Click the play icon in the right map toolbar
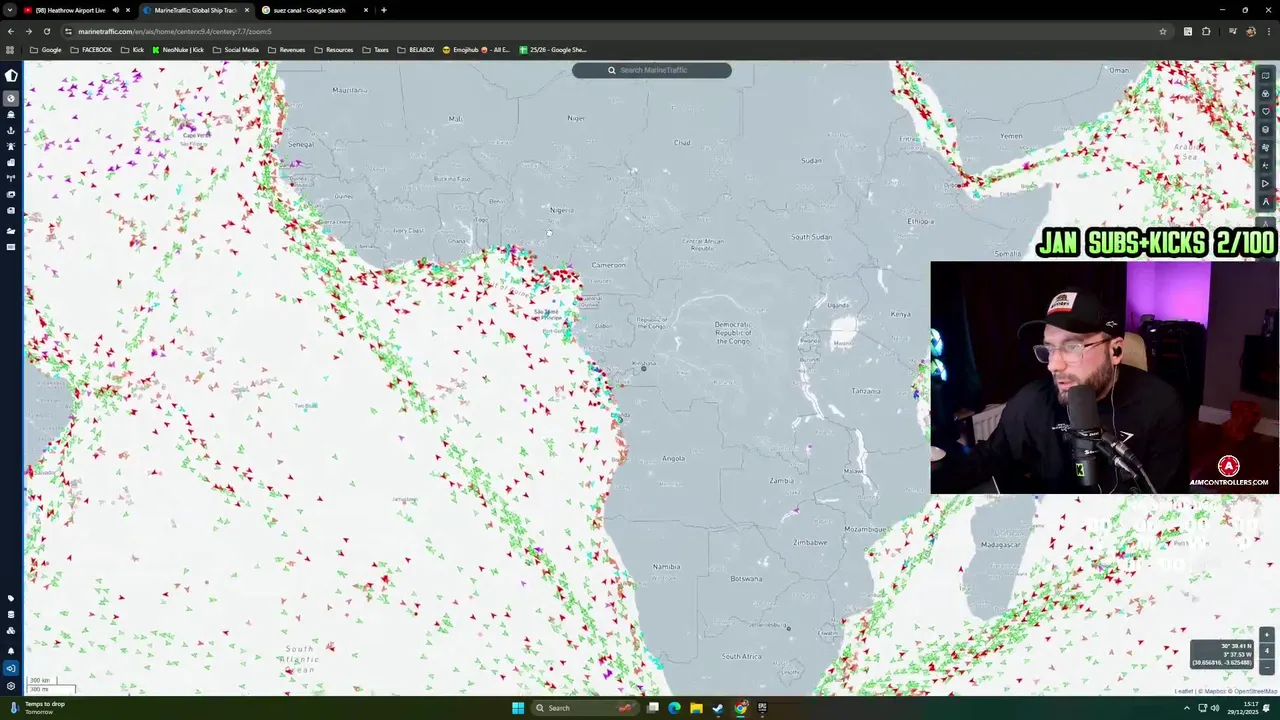The image size is (1280, 720). (1265, 184)
